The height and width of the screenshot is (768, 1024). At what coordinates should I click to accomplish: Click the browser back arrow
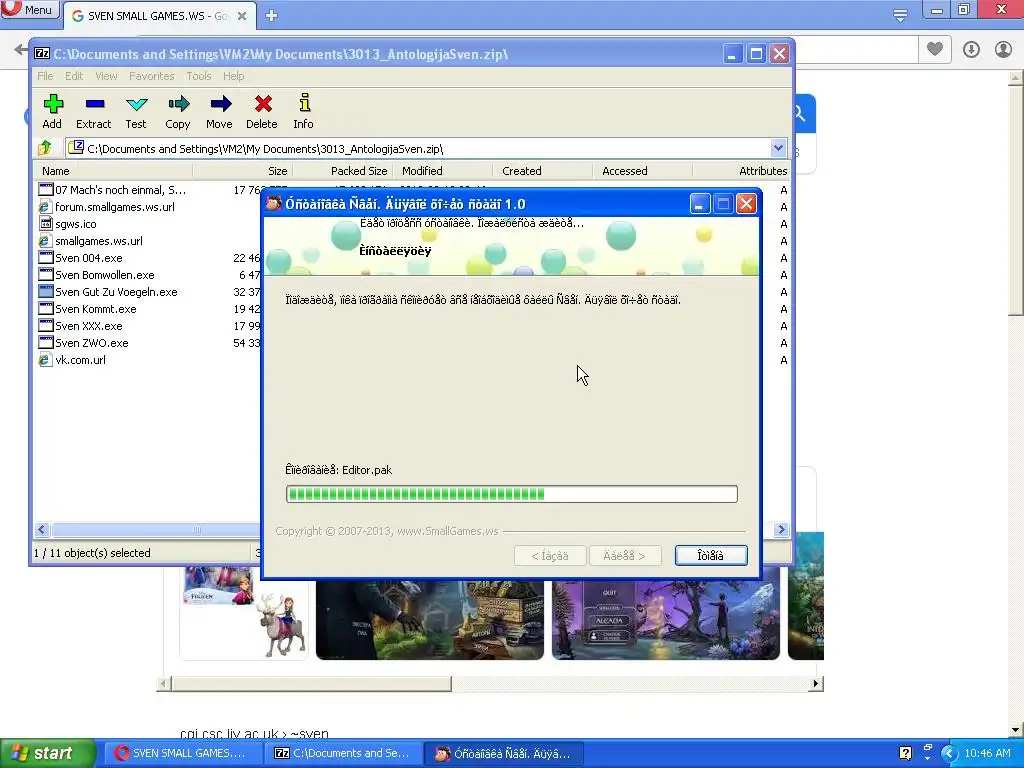tap(21, 50)
